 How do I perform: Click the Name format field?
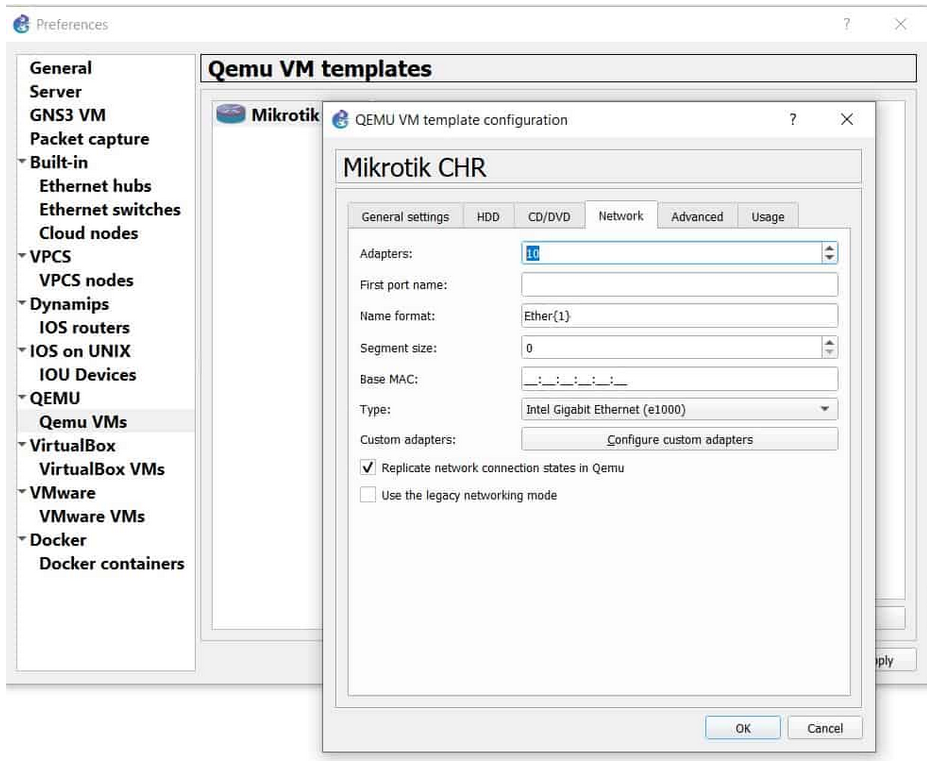679,316
